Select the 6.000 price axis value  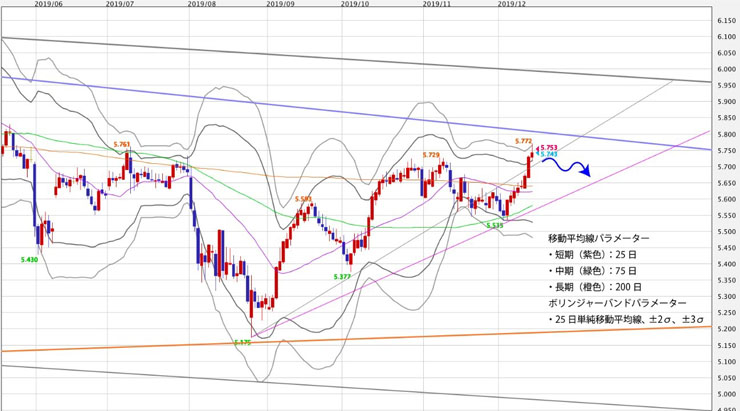727,69
